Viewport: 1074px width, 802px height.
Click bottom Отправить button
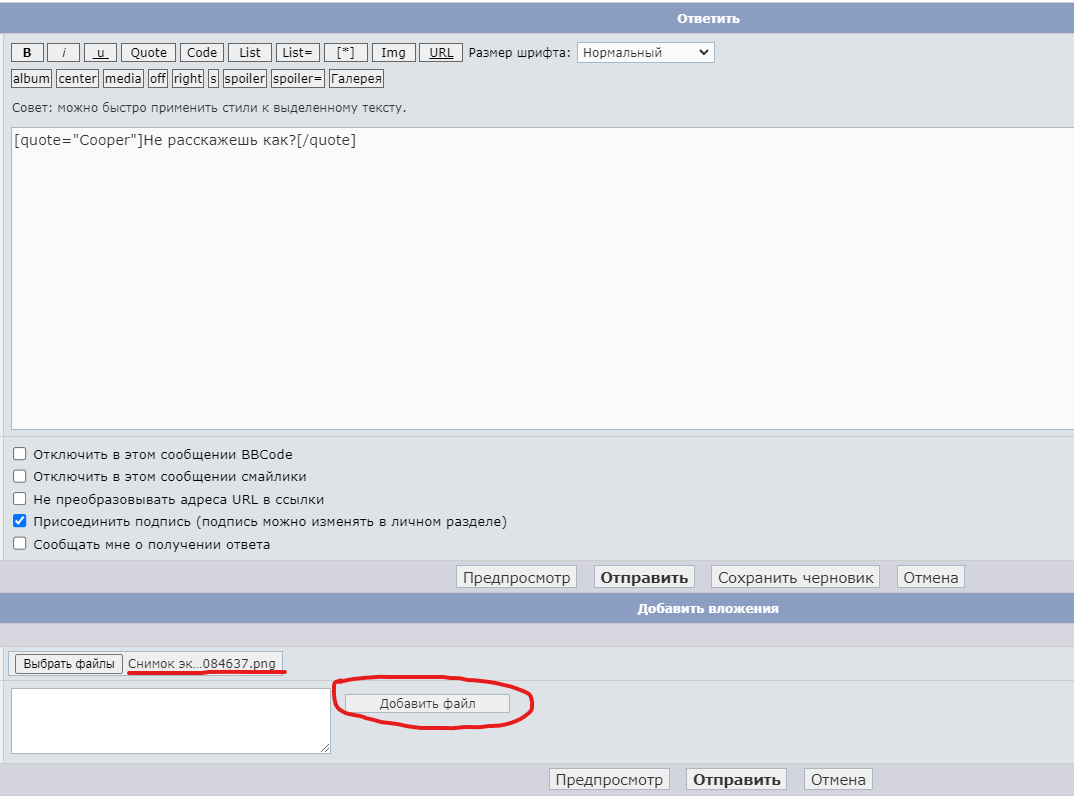pyautogui.click(x=736, y=779)
